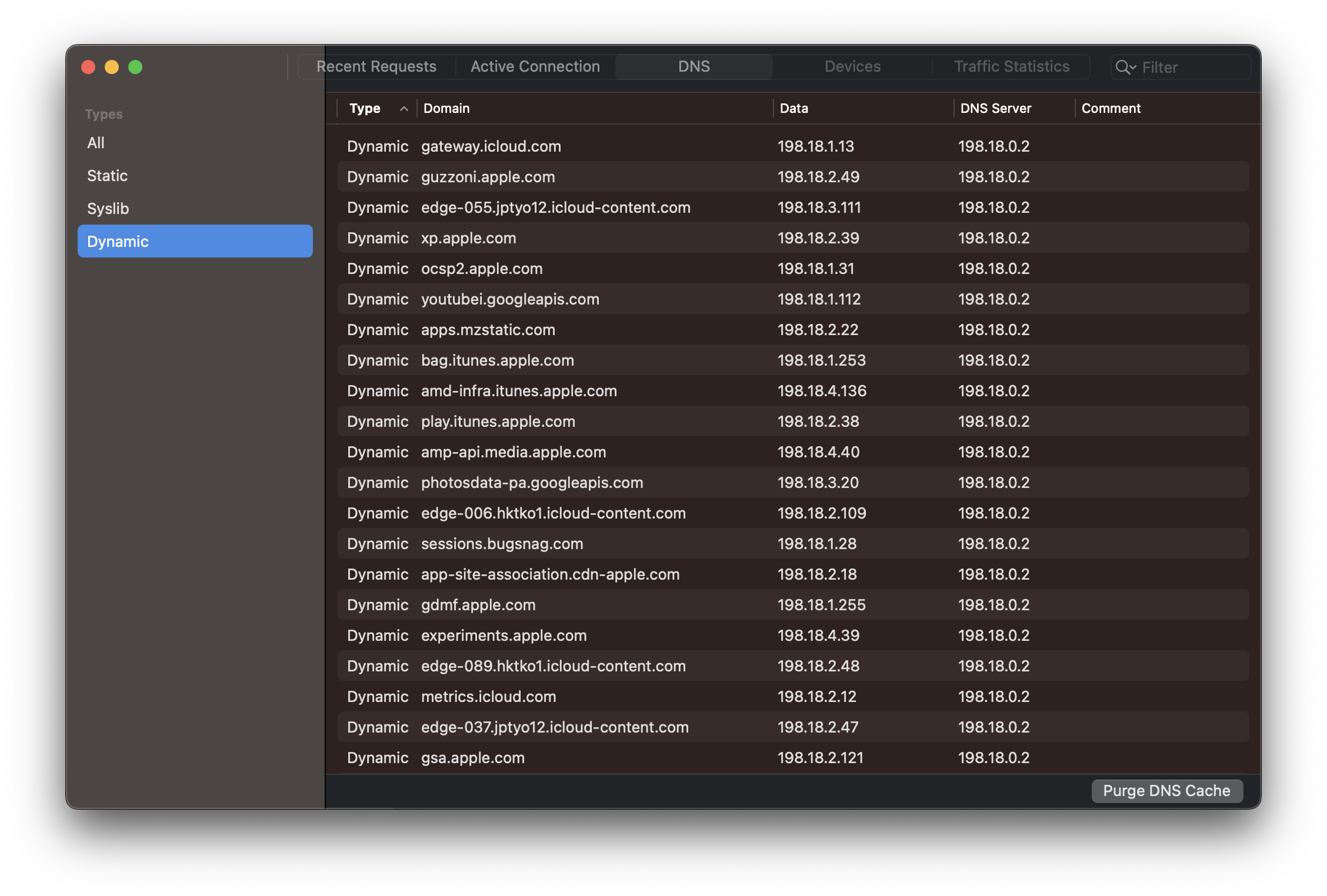This screenshot has height=896, width=1327.
Task: Click the yellow minimize window button
Action: coord(112,67)
